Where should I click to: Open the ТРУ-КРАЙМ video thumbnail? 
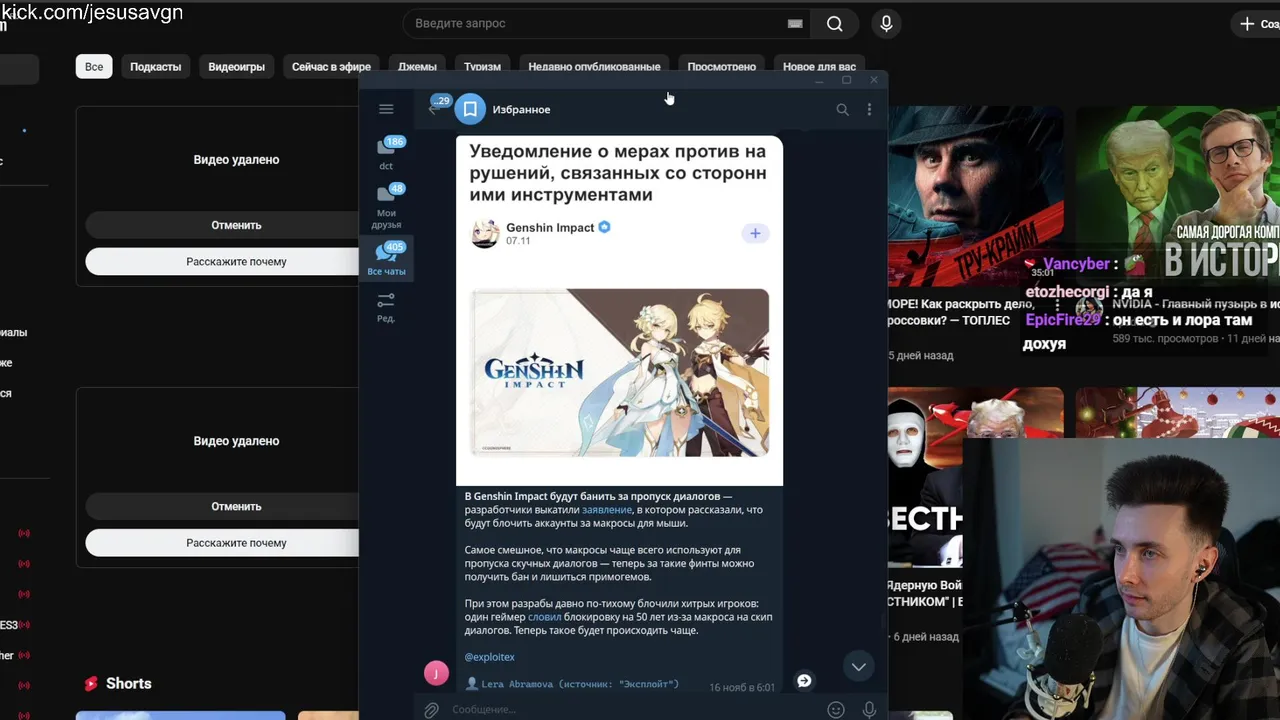click(975, 196)
